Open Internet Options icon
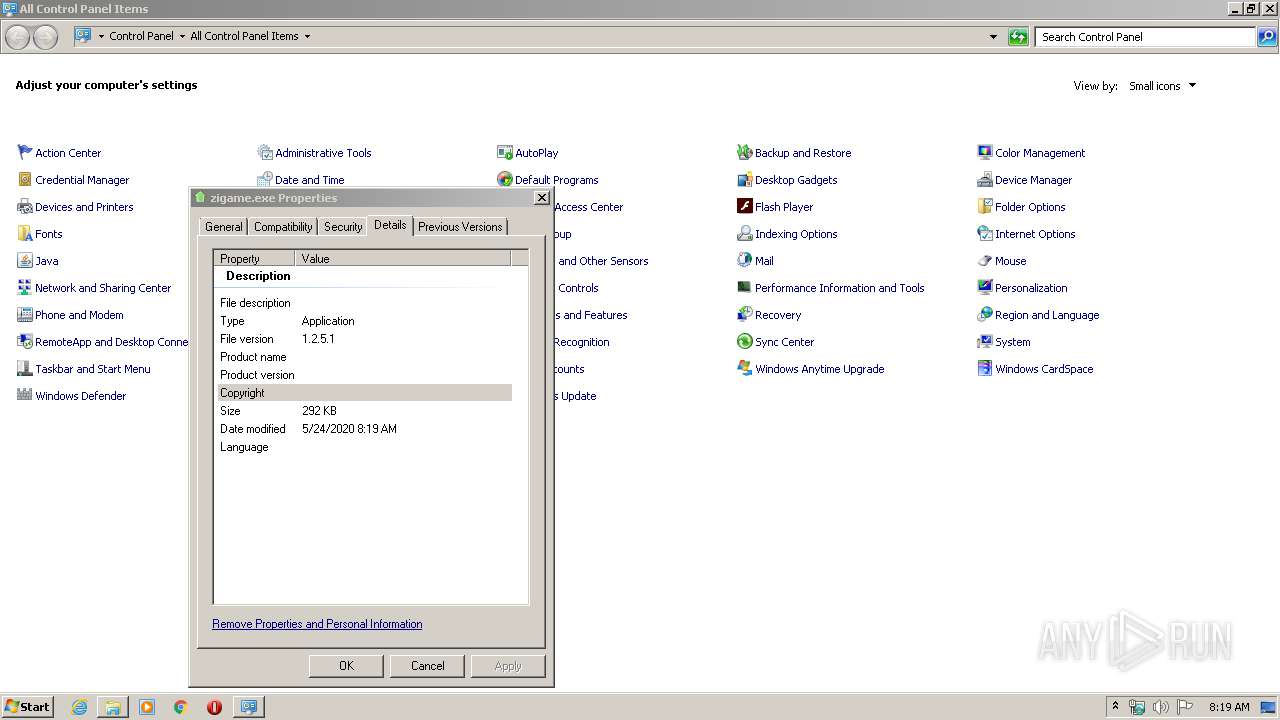Image resolution: width=1280 pixels, height=720 pixels. (x=985, y=233)
